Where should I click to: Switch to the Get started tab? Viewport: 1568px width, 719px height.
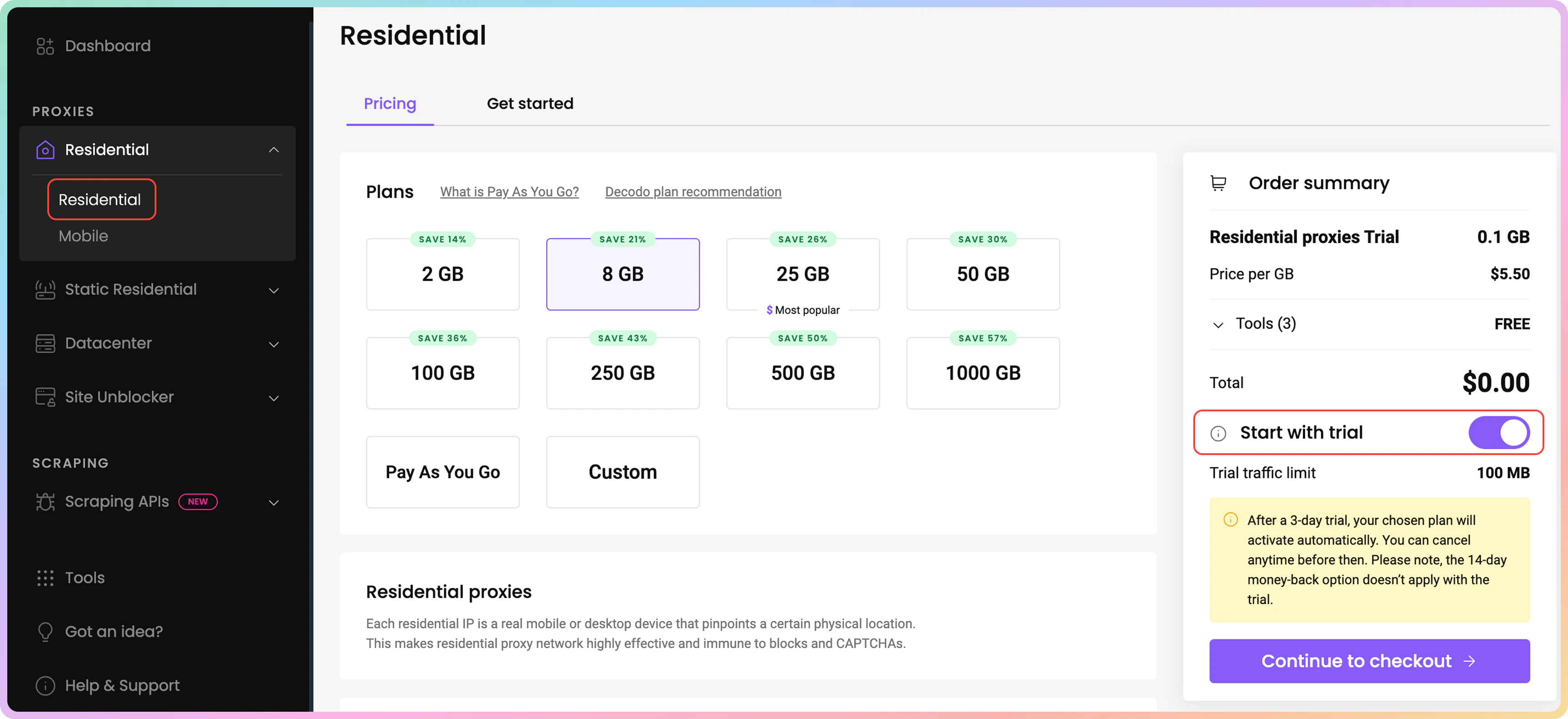[530, 104]
